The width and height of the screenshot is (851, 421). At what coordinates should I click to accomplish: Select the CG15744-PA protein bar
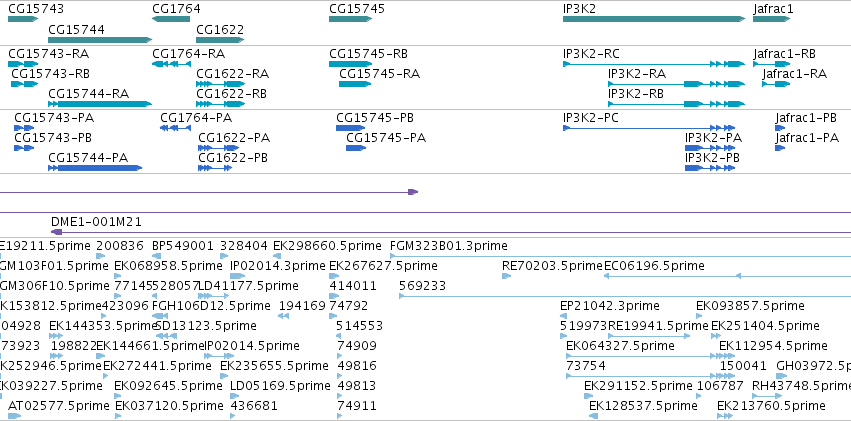(95, 168)
